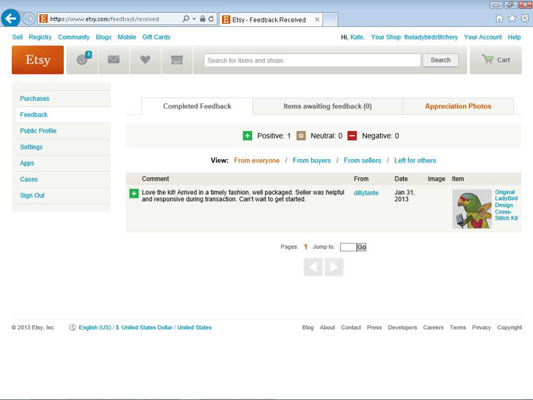
Task: Filter feedback view From buyers
Action: click(312, 160)
